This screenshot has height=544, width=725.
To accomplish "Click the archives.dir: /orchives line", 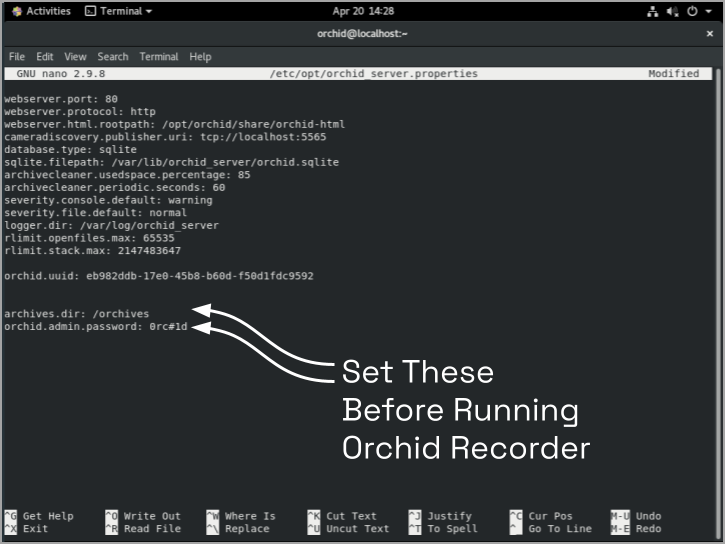I will point(77,314).
